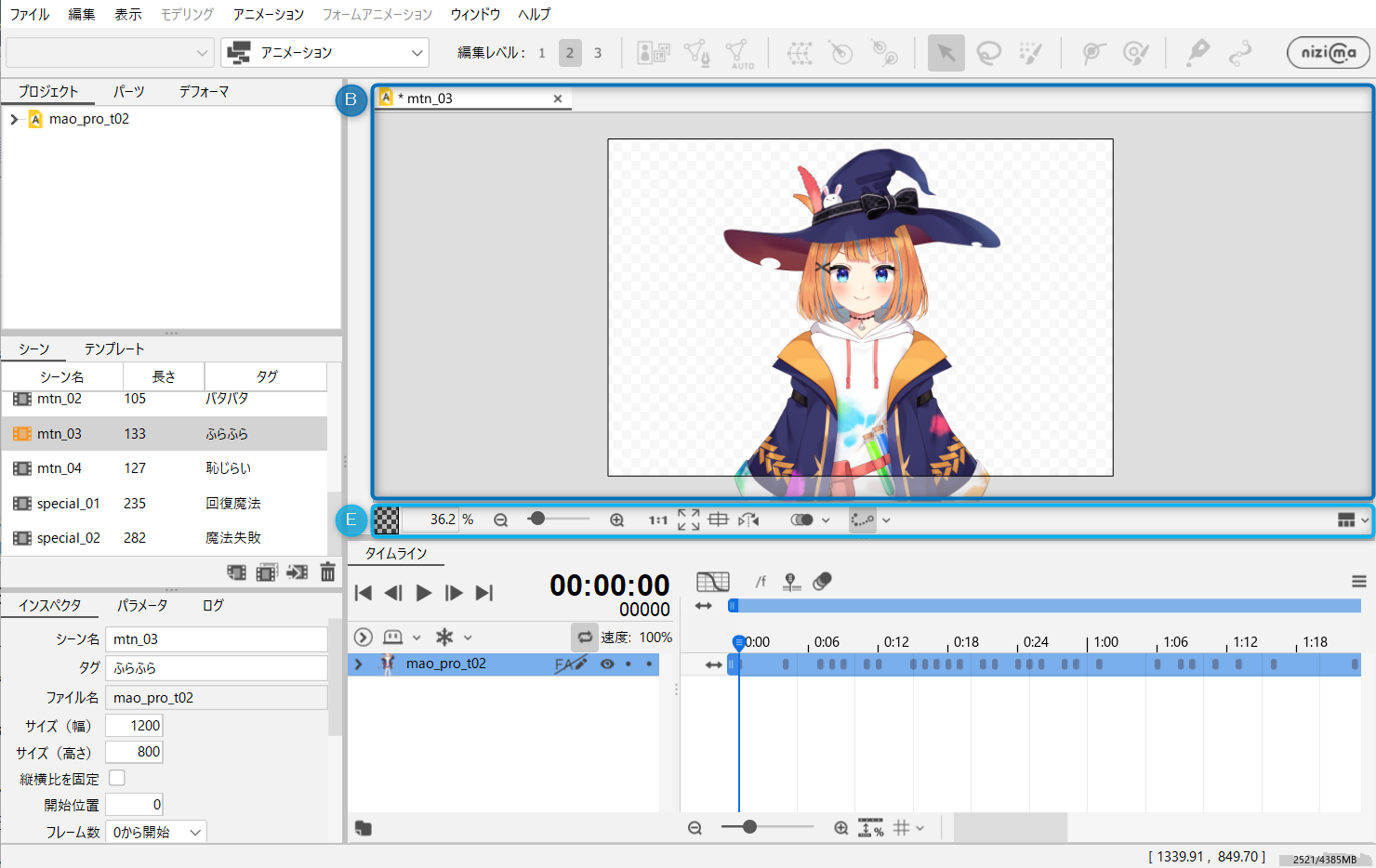The image size is (1376, 868).
Task: Expand mao_pro_t02 in the project tree
Action: [x=14, y=119]
